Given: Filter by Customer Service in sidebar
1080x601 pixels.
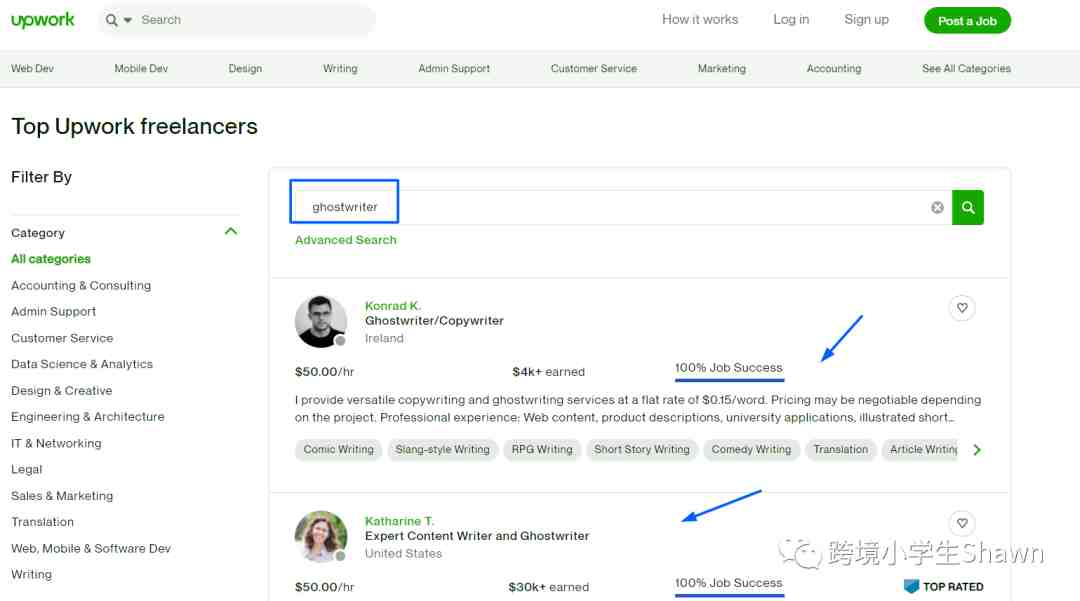Looking at the screenshot, I should point(62,338).
